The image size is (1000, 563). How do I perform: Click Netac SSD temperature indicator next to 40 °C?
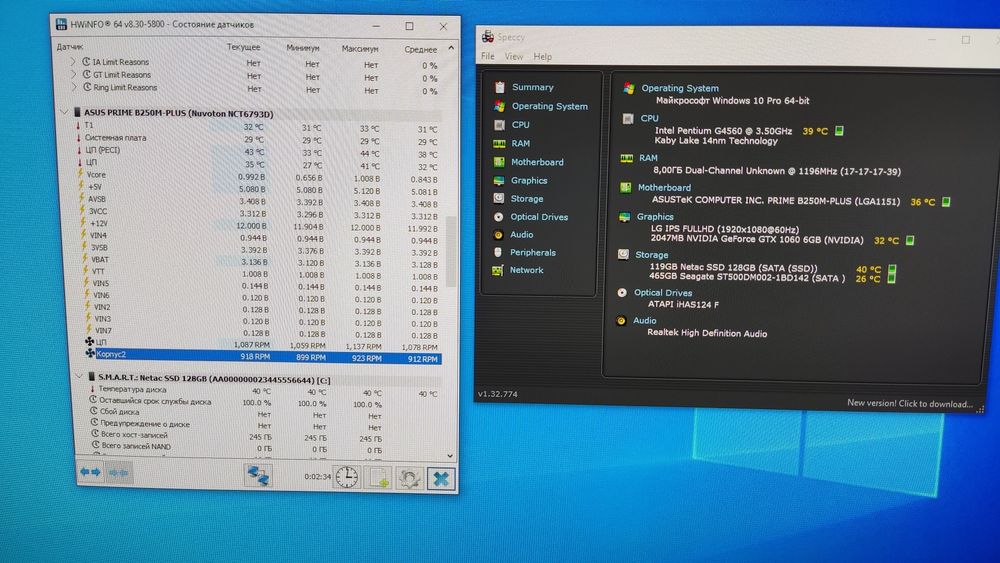pyautogui.click(x=892, y=269)
